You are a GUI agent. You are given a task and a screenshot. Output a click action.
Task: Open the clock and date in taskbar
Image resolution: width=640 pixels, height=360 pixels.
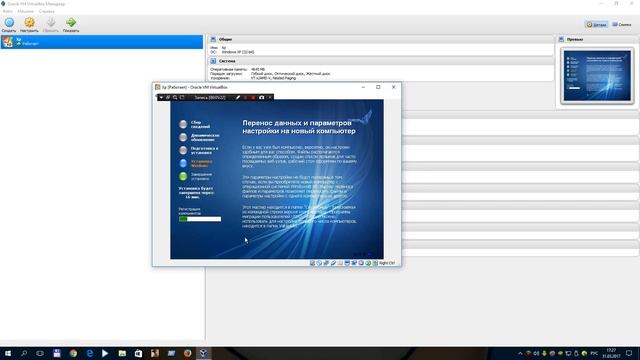click(x=611, y=353)
